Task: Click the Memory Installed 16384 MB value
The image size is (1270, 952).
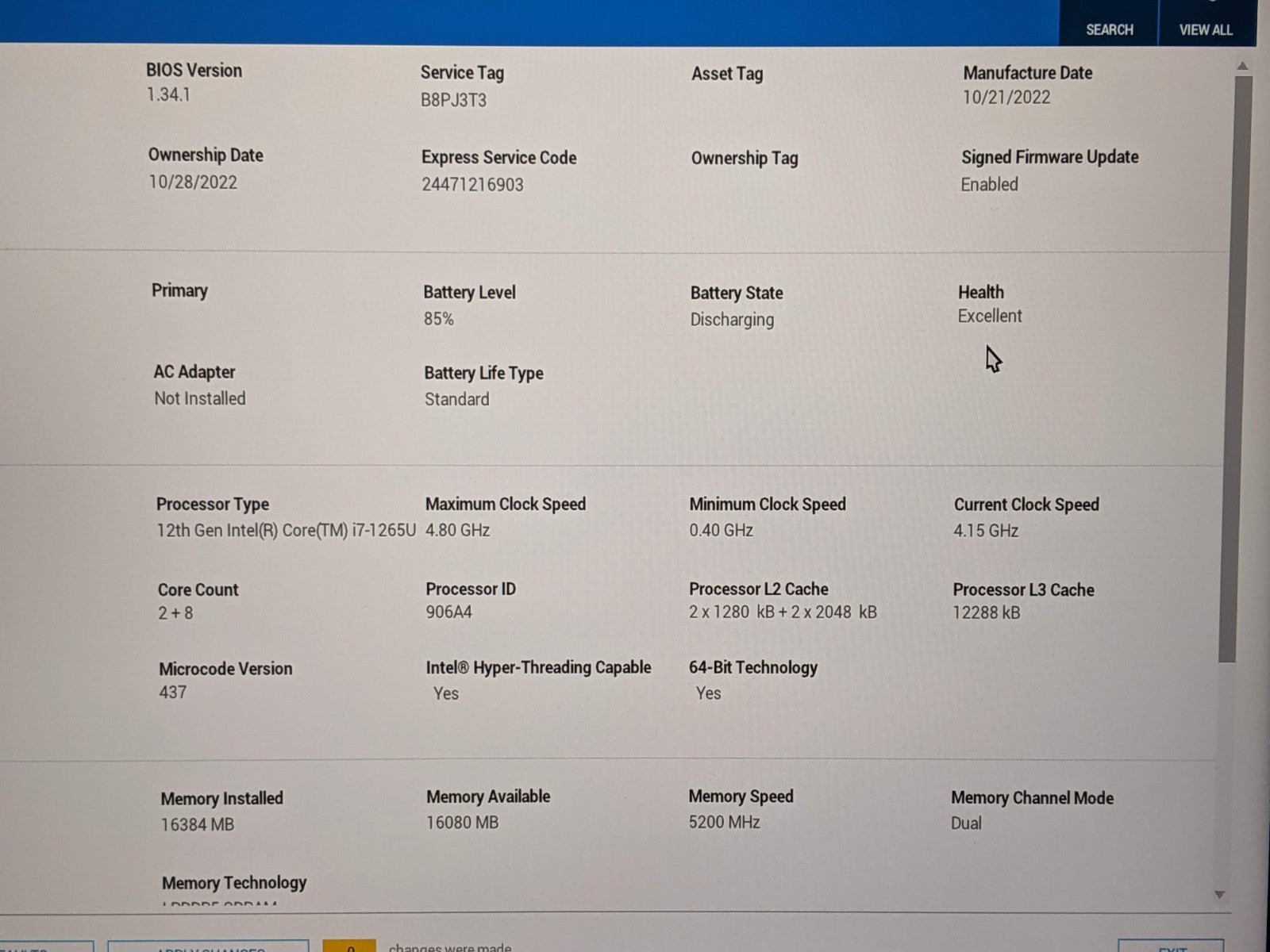Action: coord(198,824)
